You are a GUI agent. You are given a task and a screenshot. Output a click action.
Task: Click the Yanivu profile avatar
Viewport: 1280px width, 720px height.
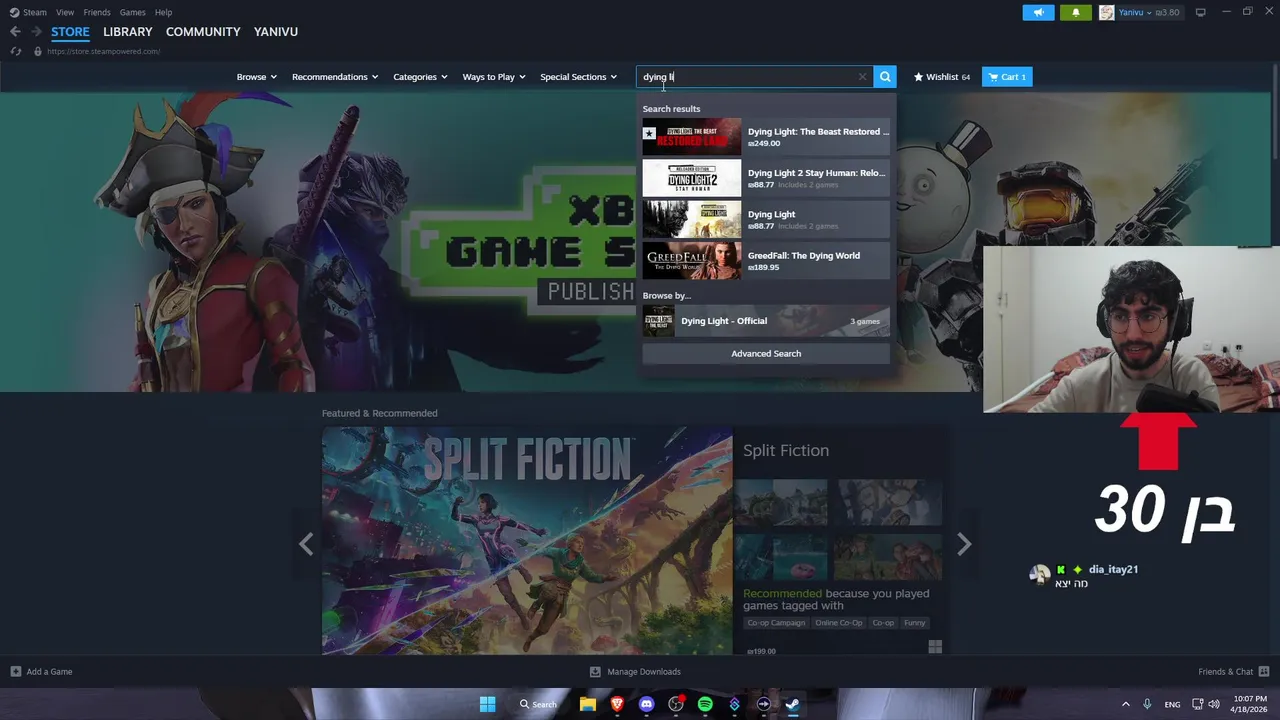(1106, 12)
